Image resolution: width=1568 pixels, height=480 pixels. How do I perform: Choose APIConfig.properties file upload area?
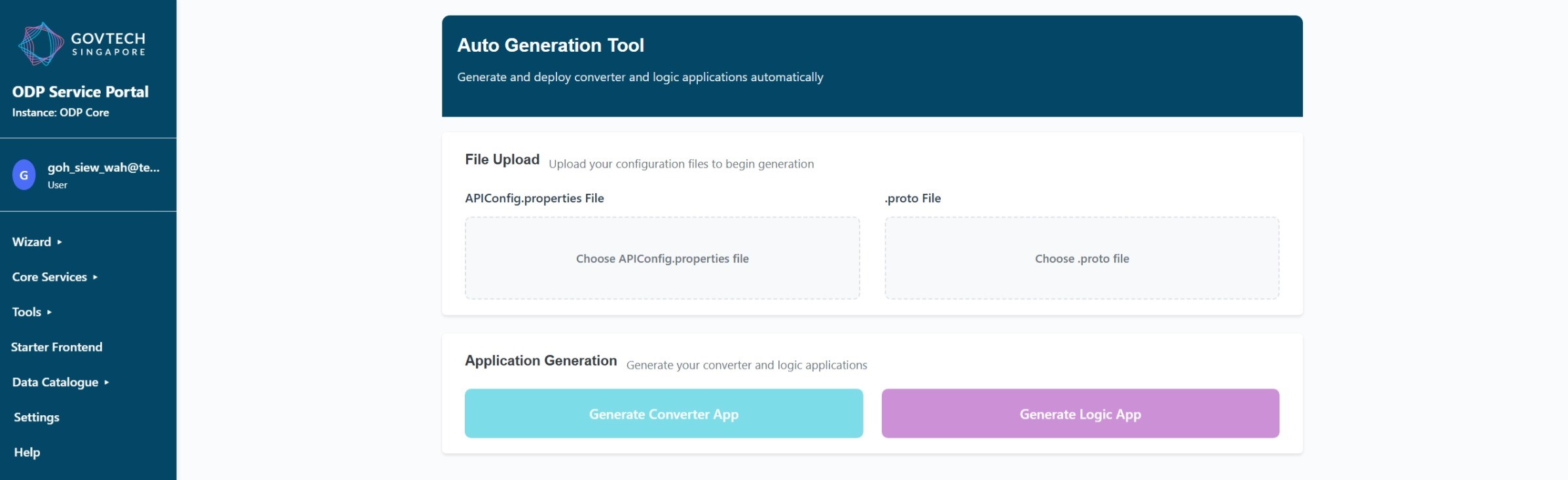(x=662, y=258)
